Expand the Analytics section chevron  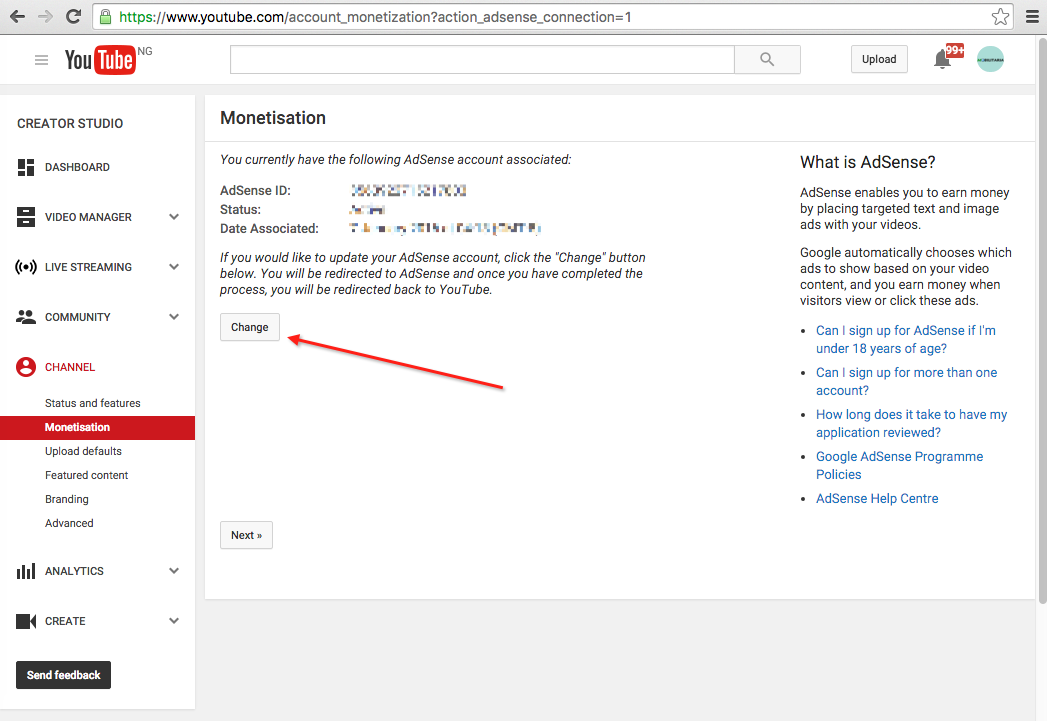174,571
